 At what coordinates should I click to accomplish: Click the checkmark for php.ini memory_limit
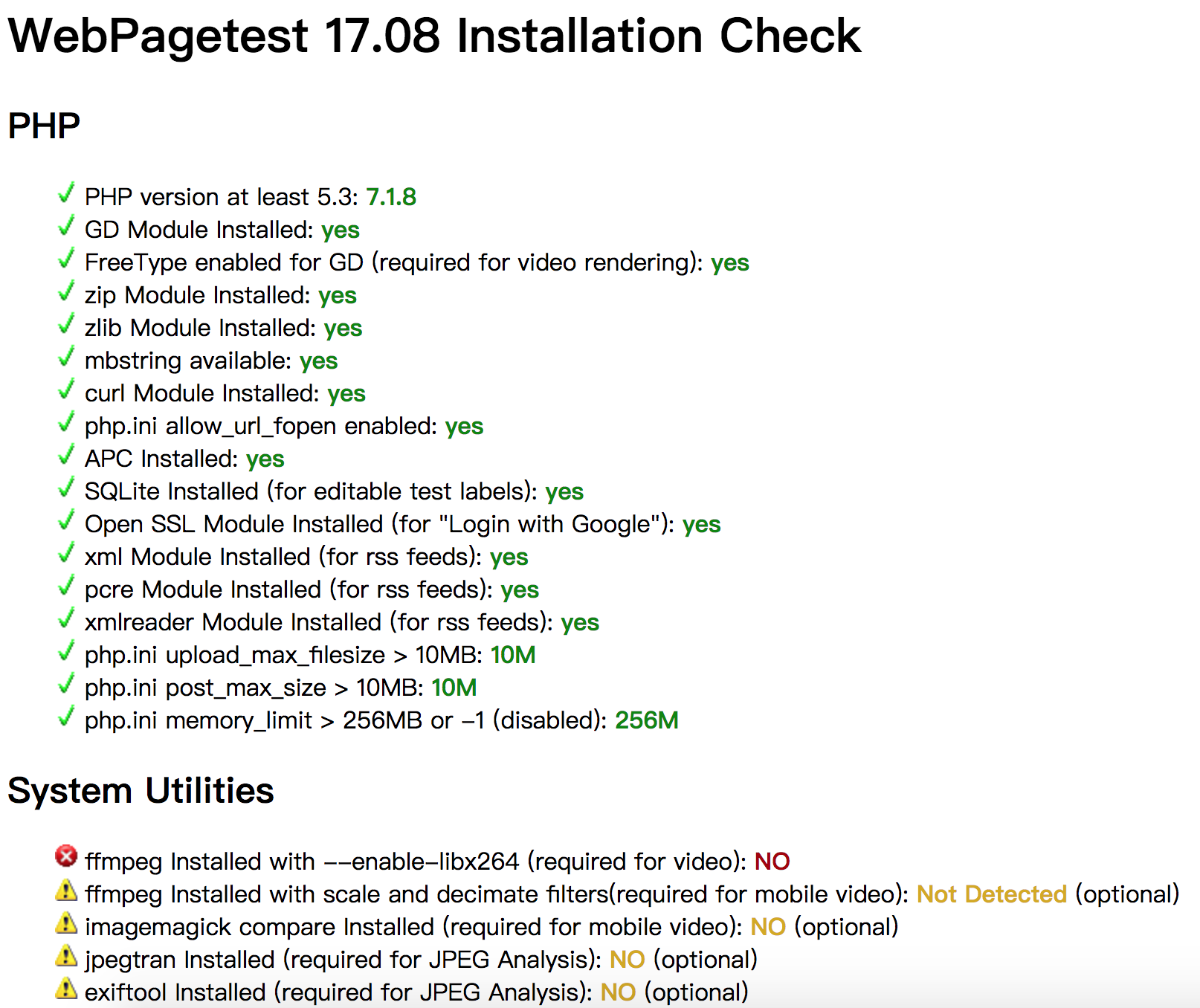click(66, 717)
